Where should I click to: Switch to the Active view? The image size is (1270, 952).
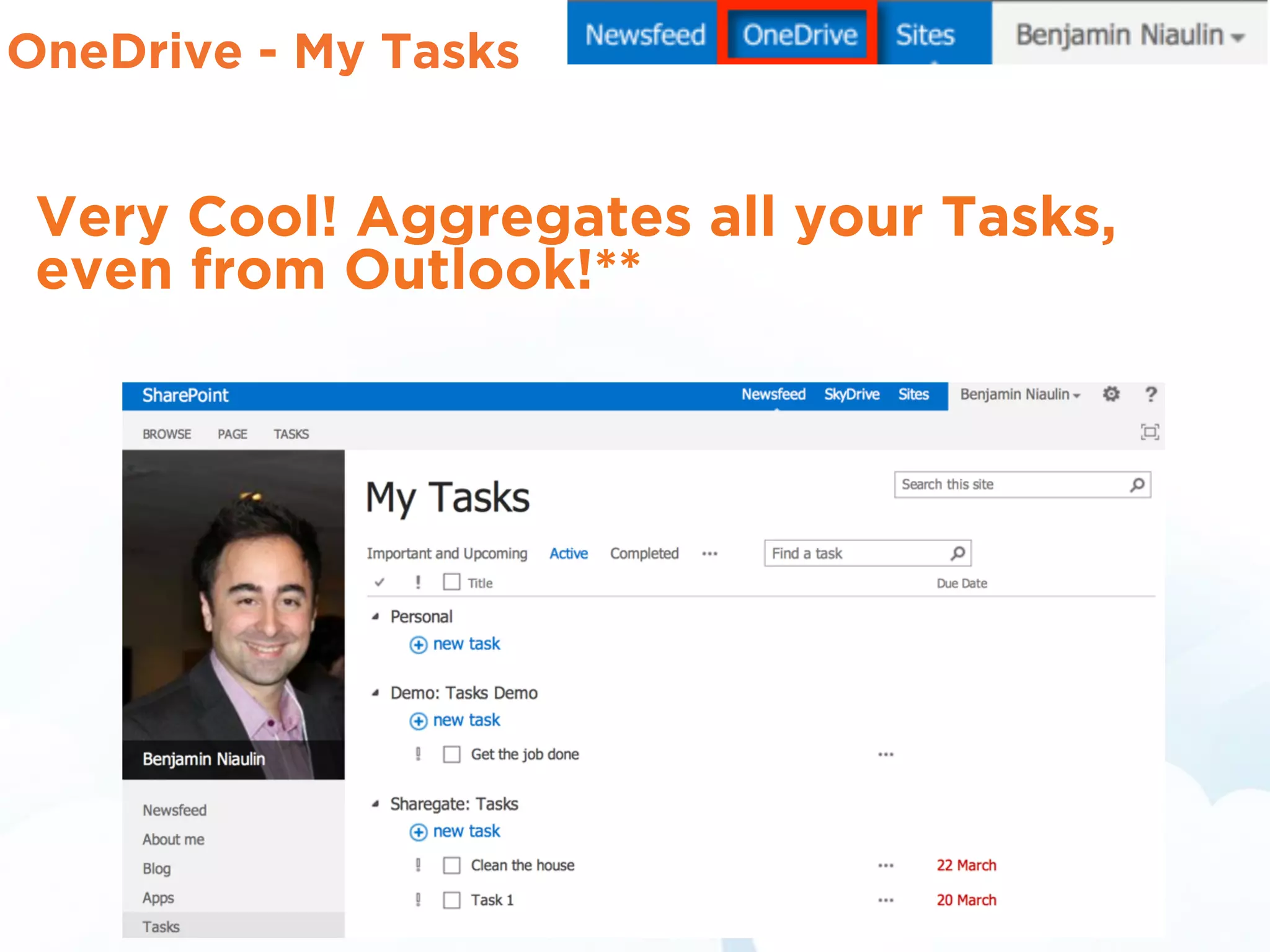569,553
